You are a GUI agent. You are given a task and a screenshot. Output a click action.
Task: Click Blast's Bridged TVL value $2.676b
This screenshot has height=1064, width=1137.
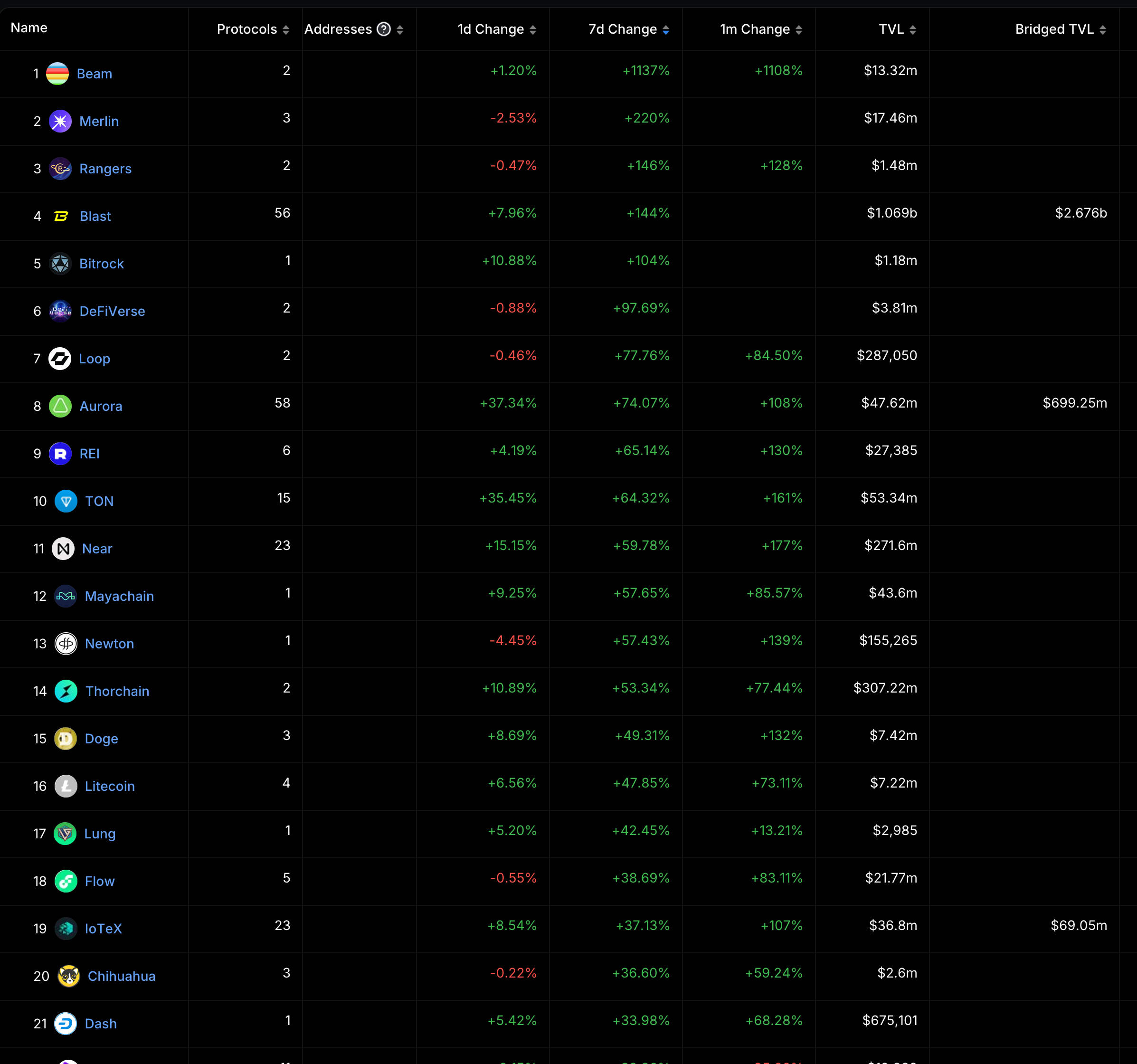1080,213
